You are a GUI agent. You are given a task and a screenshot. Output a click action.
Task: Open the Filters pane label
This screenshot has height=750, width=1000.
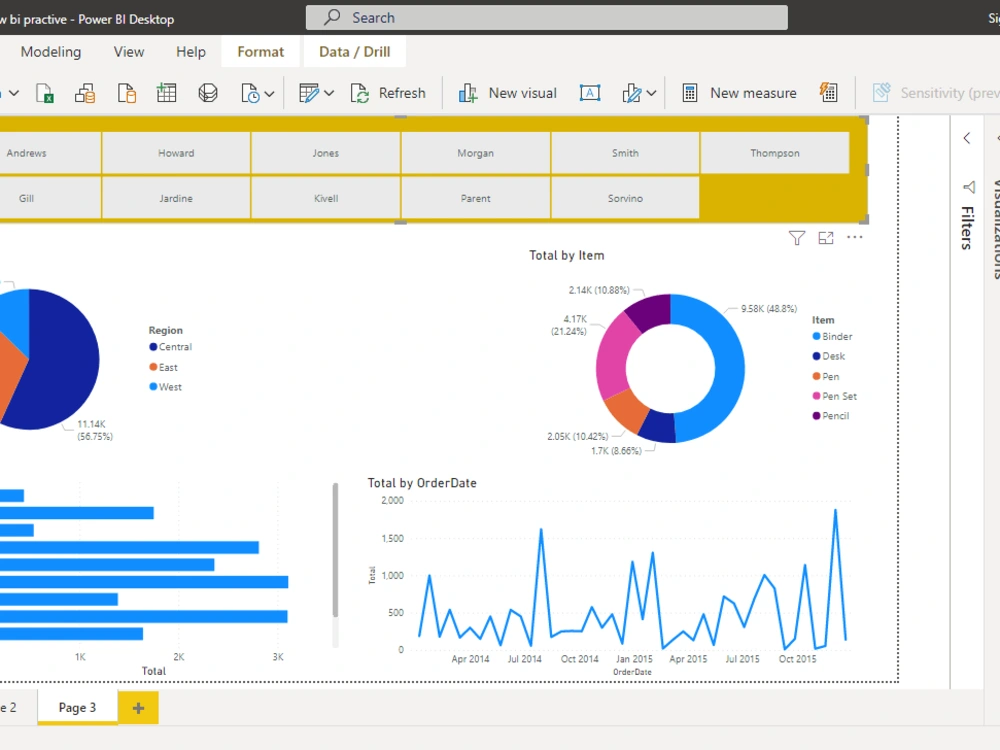tap(967, 228)
